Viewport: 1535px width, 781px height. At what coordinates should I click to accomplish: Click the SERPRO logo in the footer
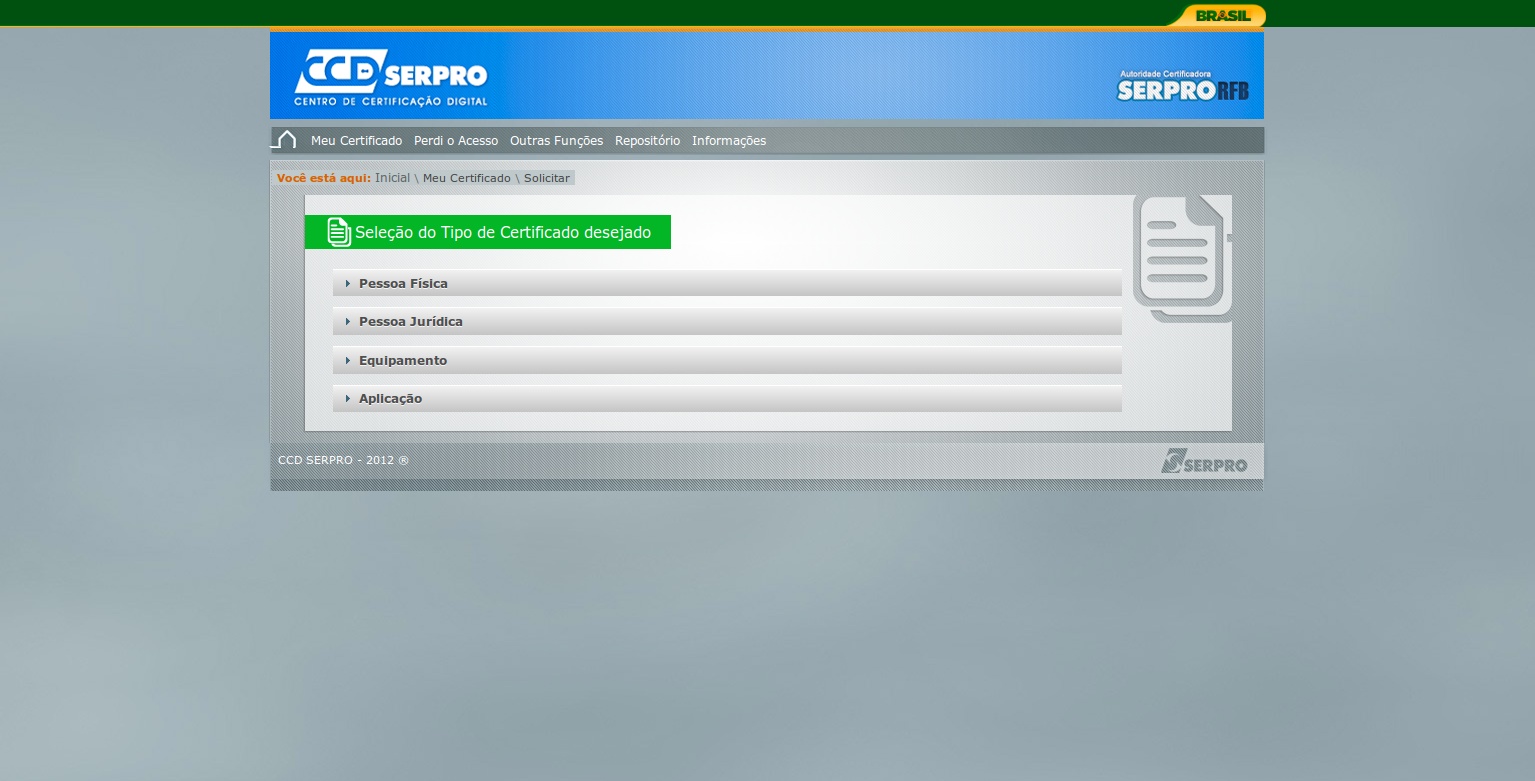[x=1204, y=461]
